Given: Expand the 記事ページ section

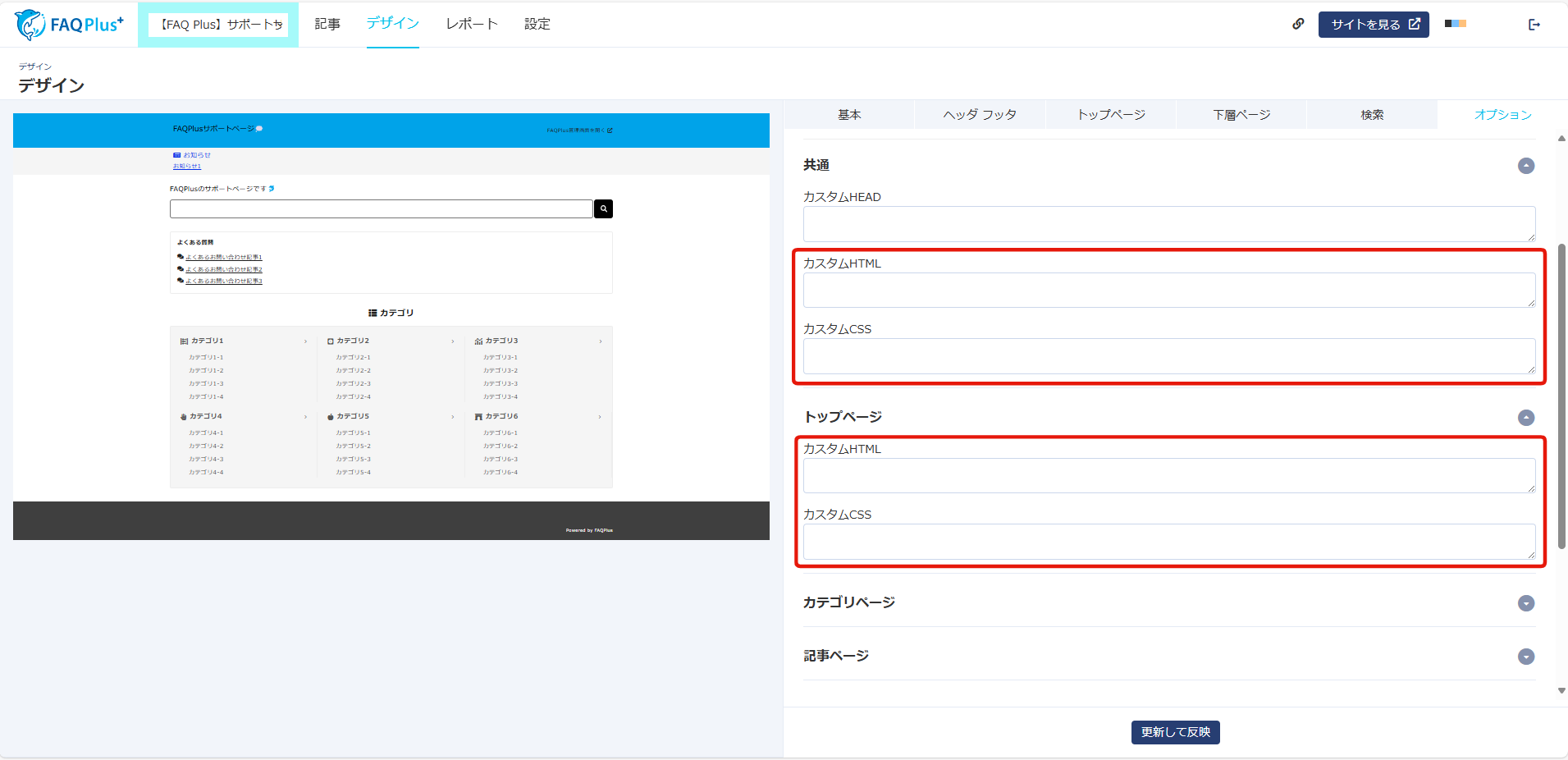Looking at the screenshot, I should click(1526, 657).
